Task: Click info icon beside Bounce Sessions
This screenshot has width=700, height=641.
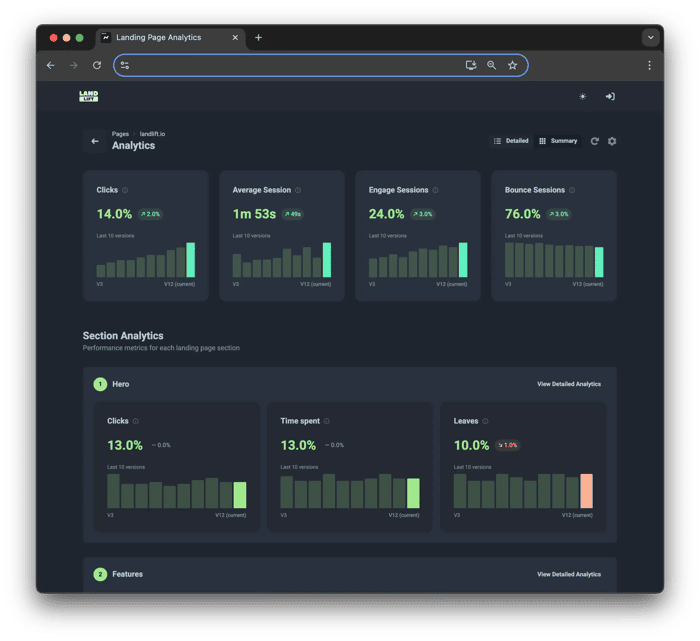Action: click(x=572, y=190)
